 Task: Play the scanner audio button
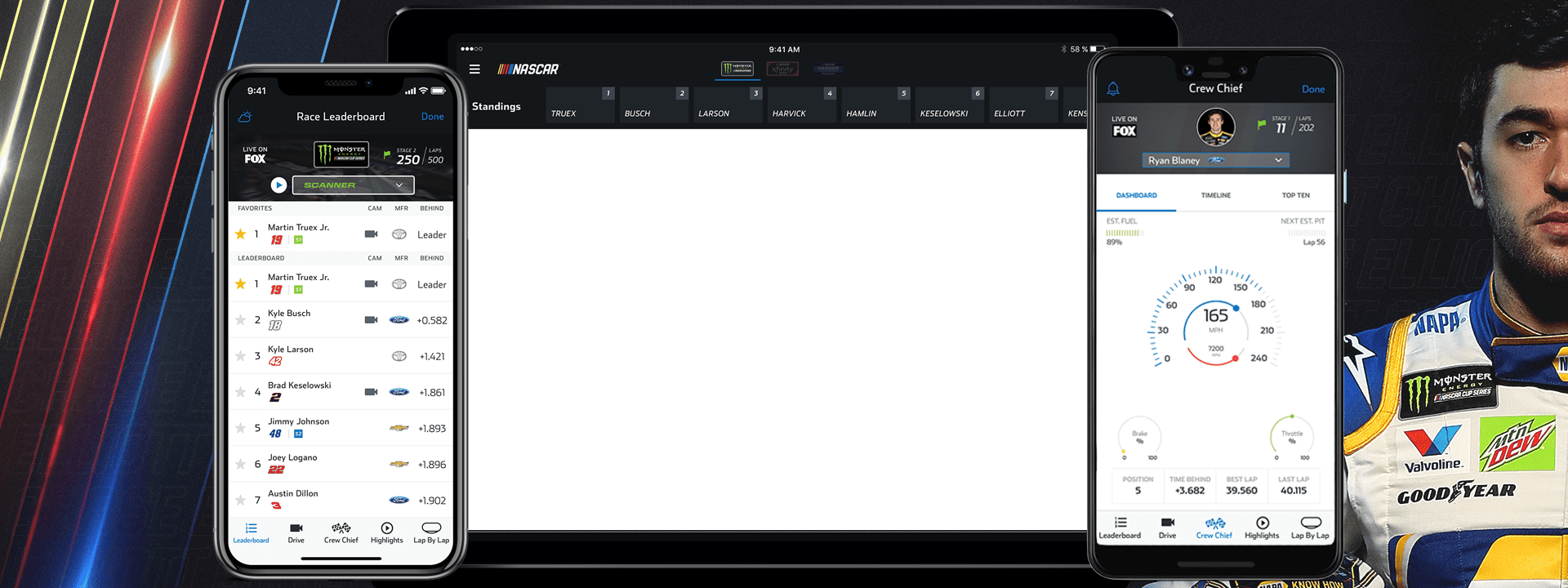tap(278, 185)
